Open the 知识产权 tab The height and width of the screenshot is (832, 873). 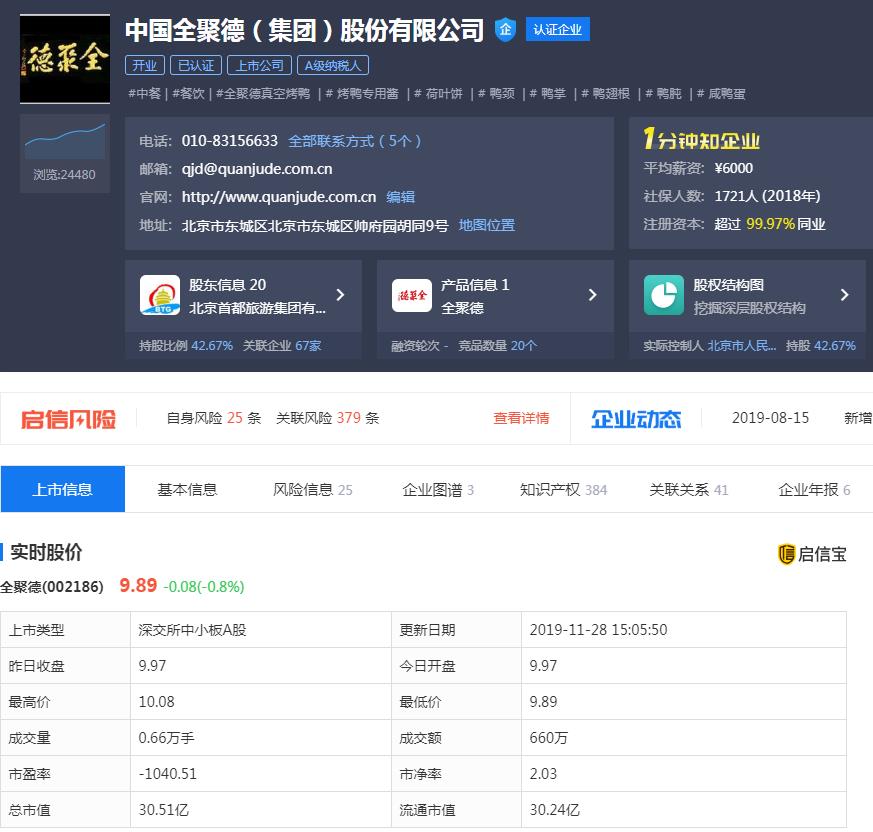pos(550,490)
